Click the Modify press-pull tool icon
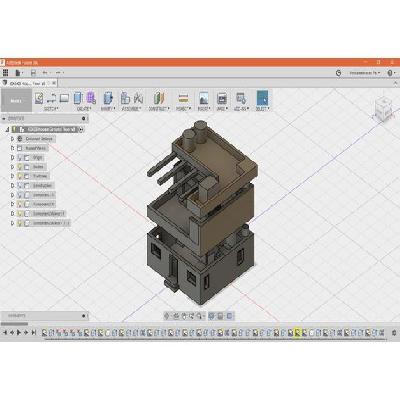The width and height of the screenshot is (400, 400). (108, 98)
